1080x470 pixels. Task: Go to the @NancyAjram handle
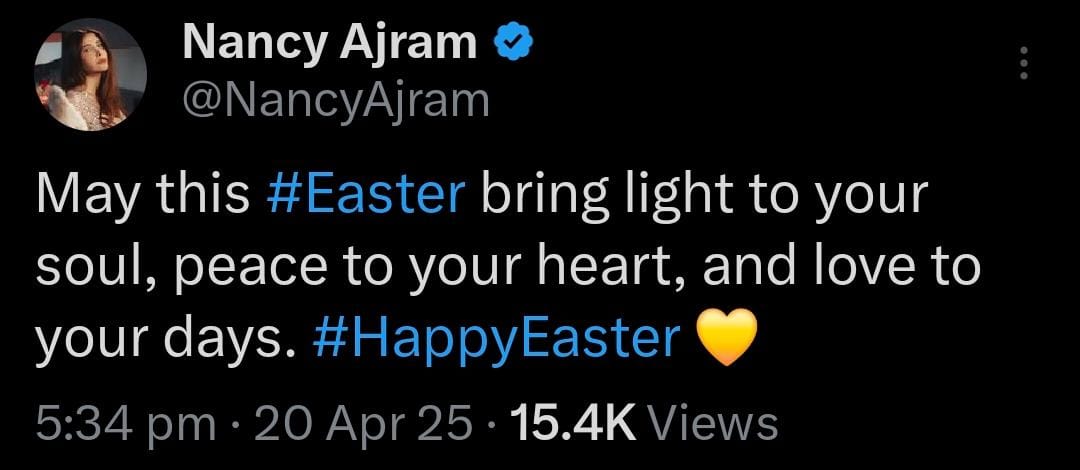[335, 100]
